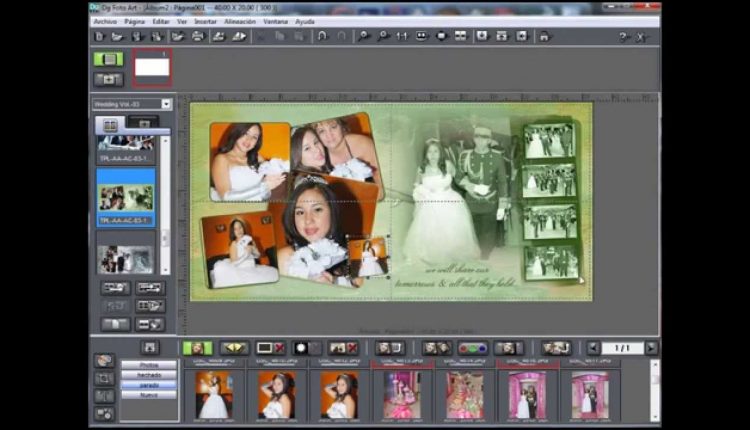
Task: Open the Insertar menu
Action: point(205,22)
